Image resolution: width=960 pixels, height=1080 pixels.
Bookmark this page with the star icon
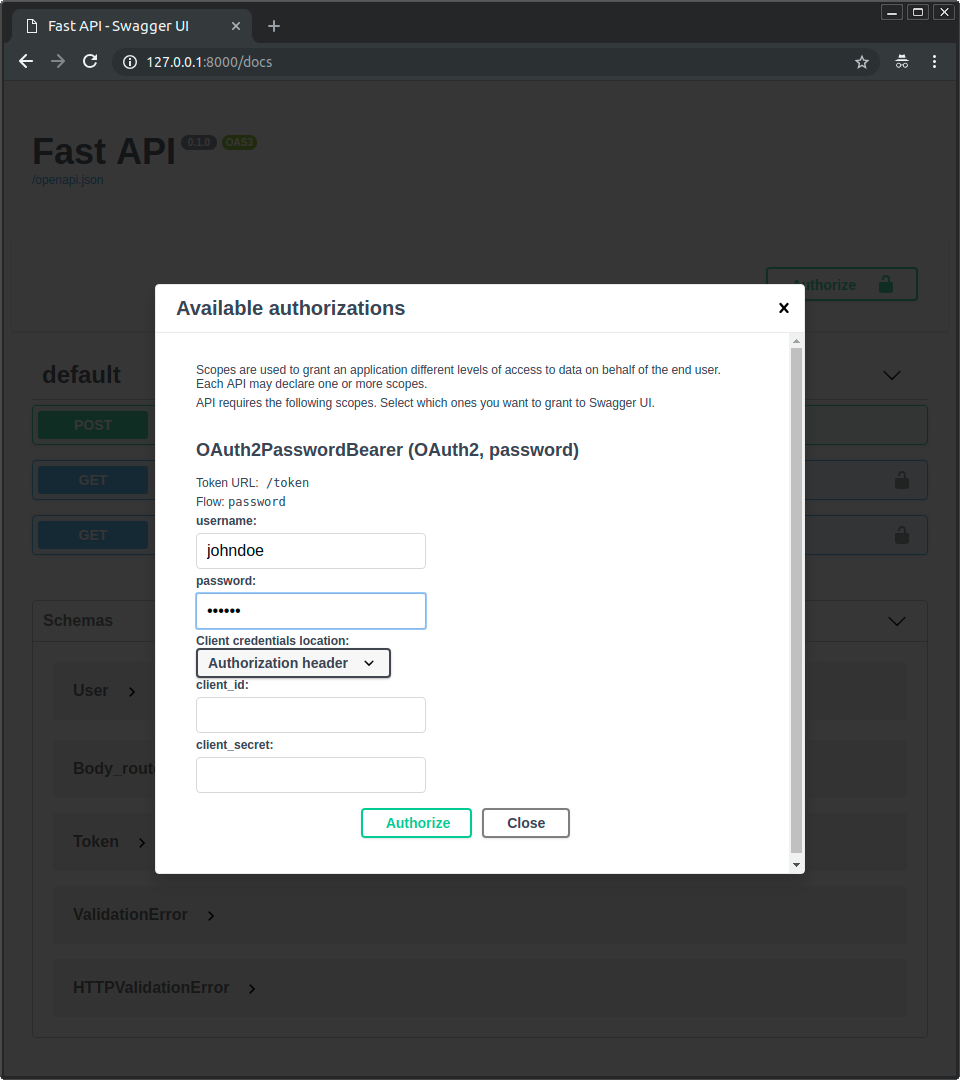click(x=862, y=62)
